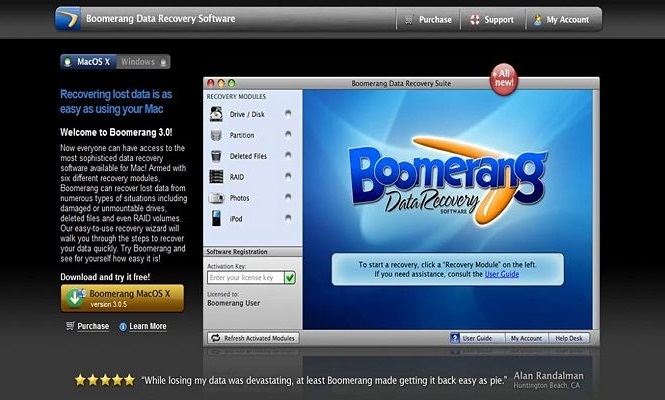The width and height of the screenshot is (665, 400).
Task: Select the Deleted Files trash icon
Action: 216,156
